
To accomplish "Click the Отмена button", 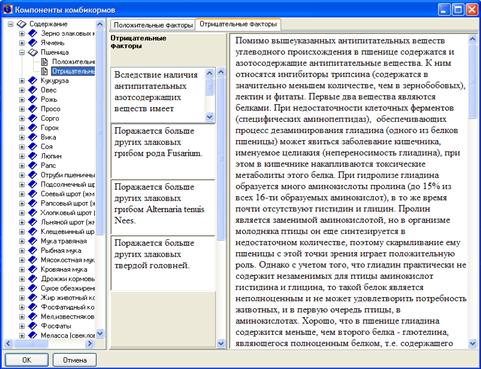I will (75, 360).
